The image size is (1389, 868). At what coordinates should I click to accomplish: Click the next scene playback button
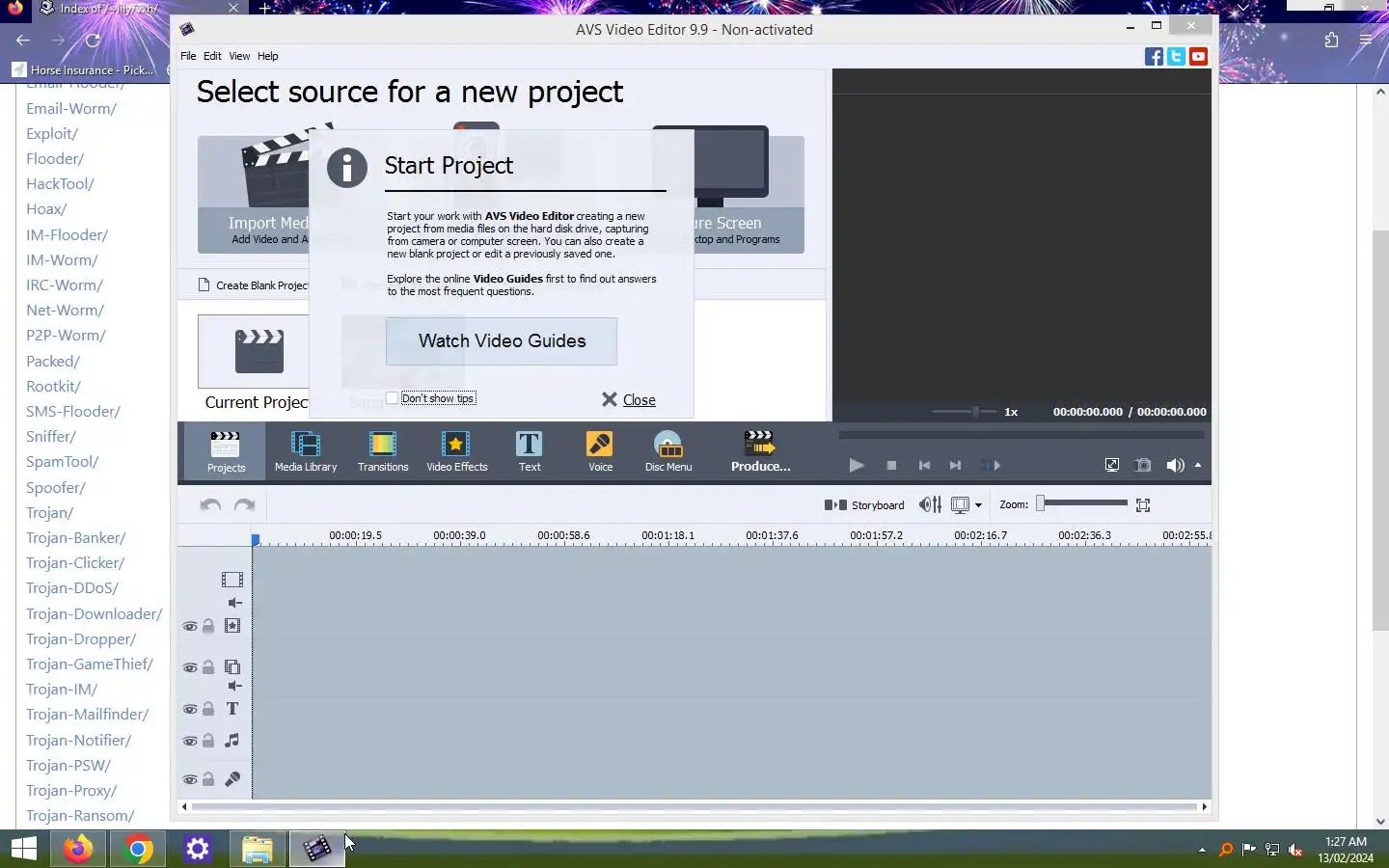click(x=991, y=465)
